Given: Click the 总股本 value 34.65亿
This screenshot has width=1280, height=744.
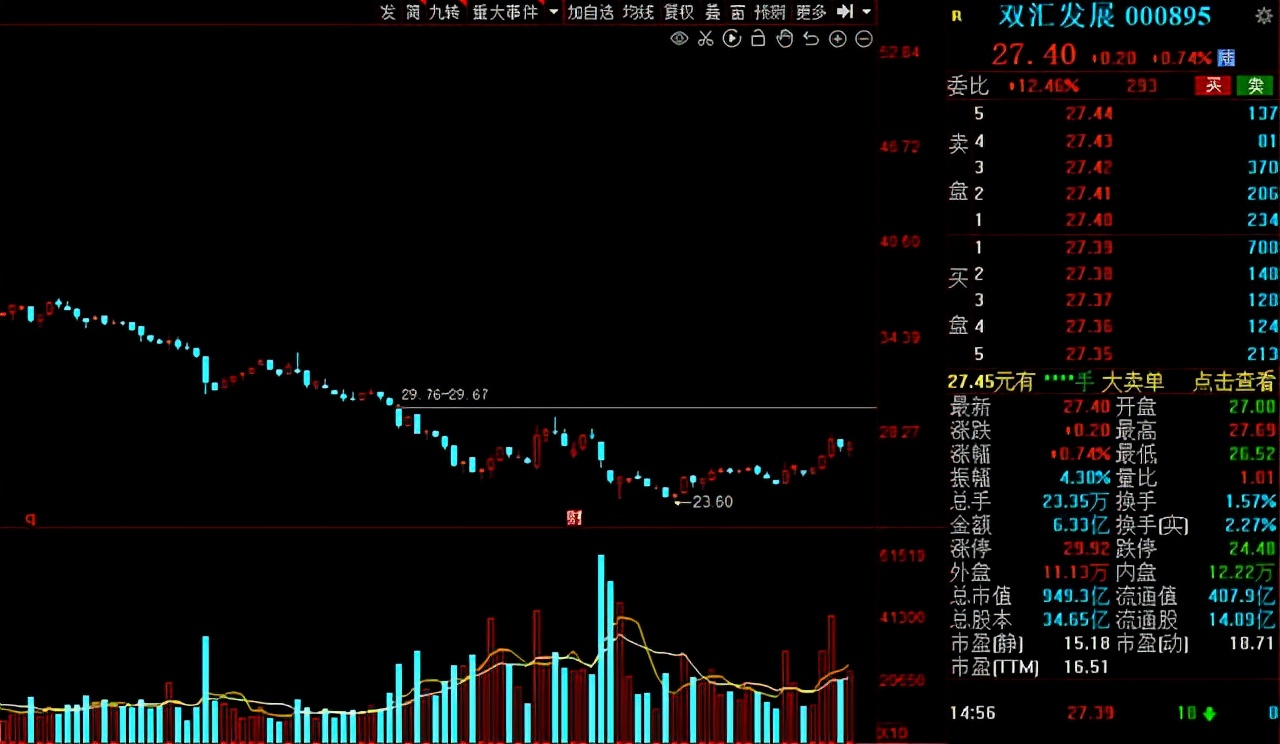Looking at the screenshot, I should (1076, 620).
